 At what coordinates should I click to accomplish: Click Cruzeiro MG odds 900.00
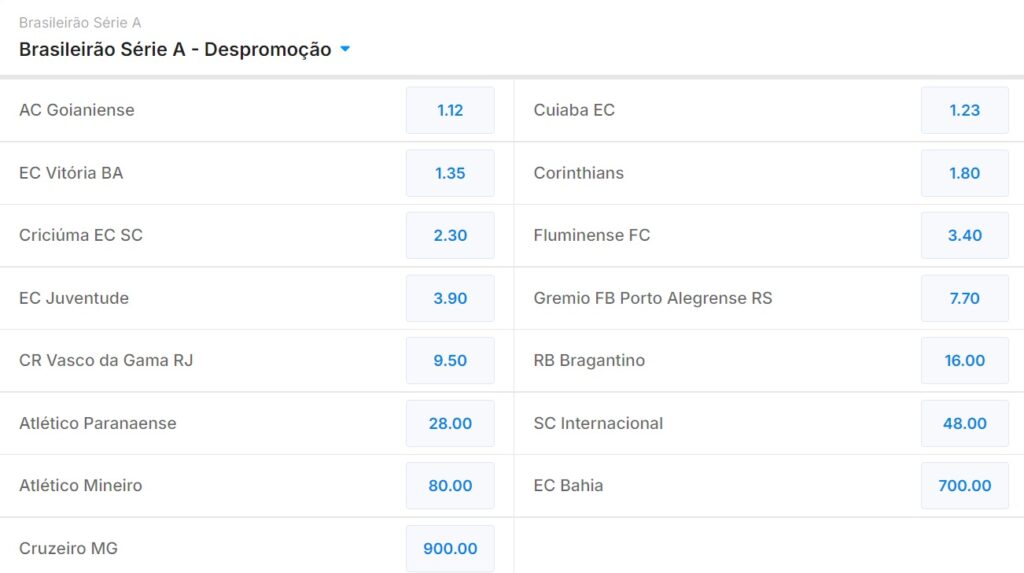click(450, 548)
